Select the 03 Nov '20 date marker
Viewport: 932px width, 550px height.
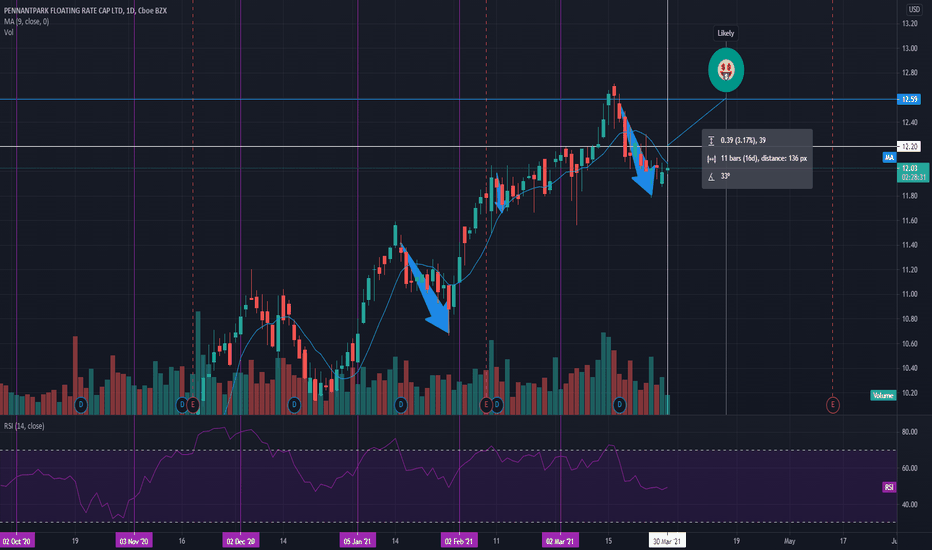click(134, 541)
